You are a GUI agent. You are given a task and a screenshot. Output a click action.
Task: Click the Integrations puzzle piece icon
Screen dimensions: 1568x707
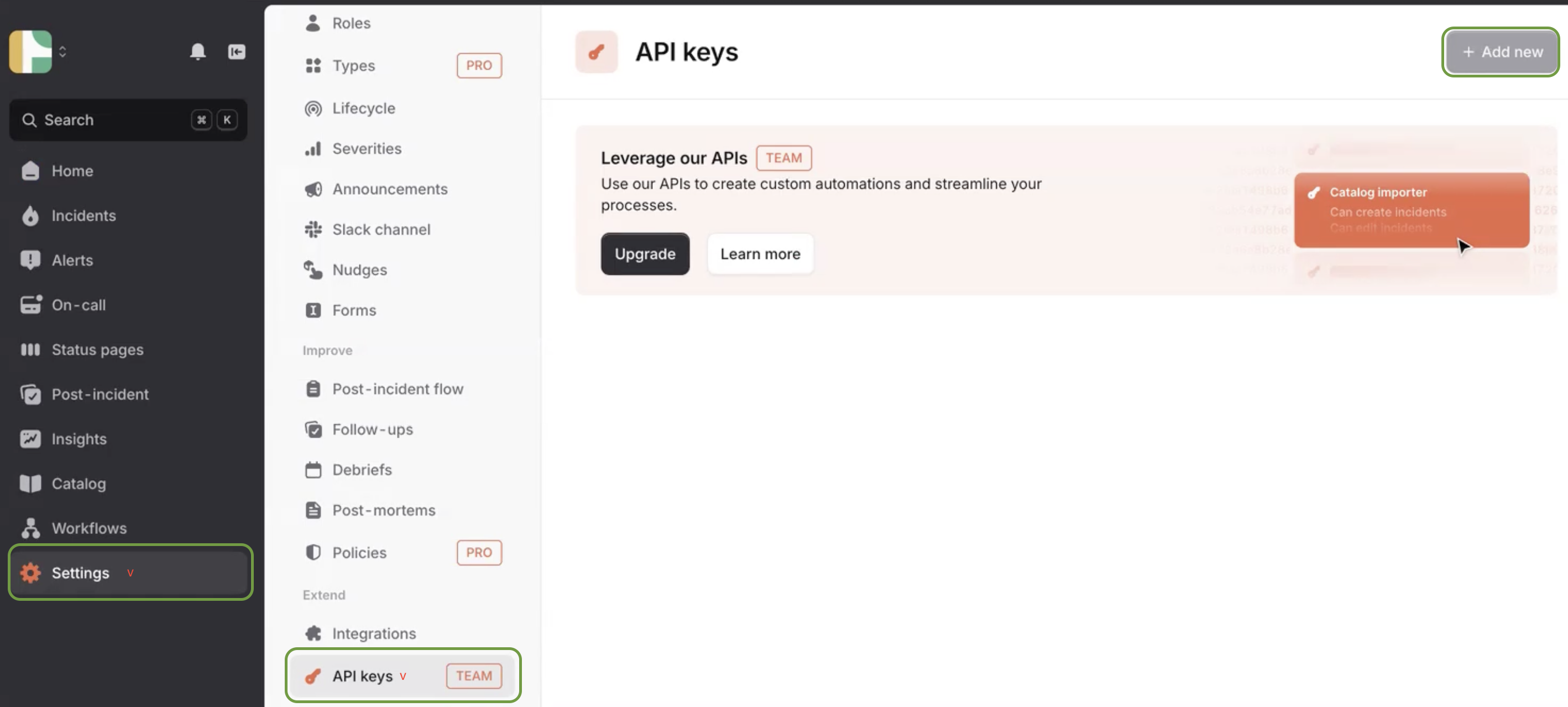pos(313,633)
